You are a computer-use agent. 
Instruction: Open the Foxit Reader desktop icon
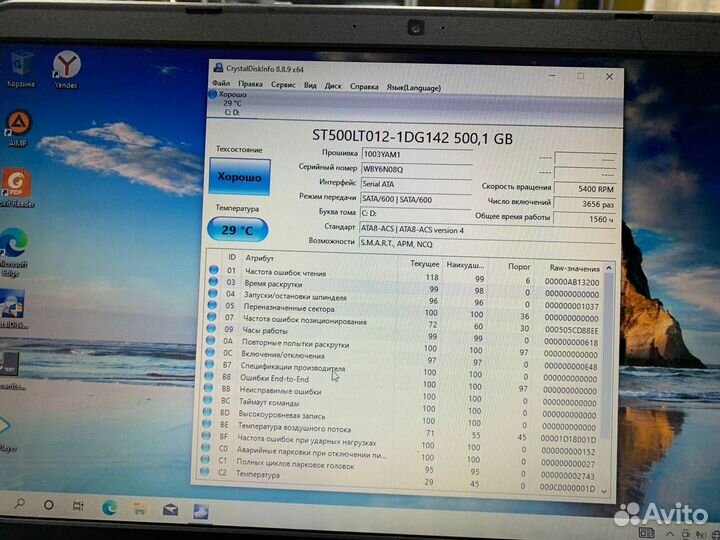point(16,187)
